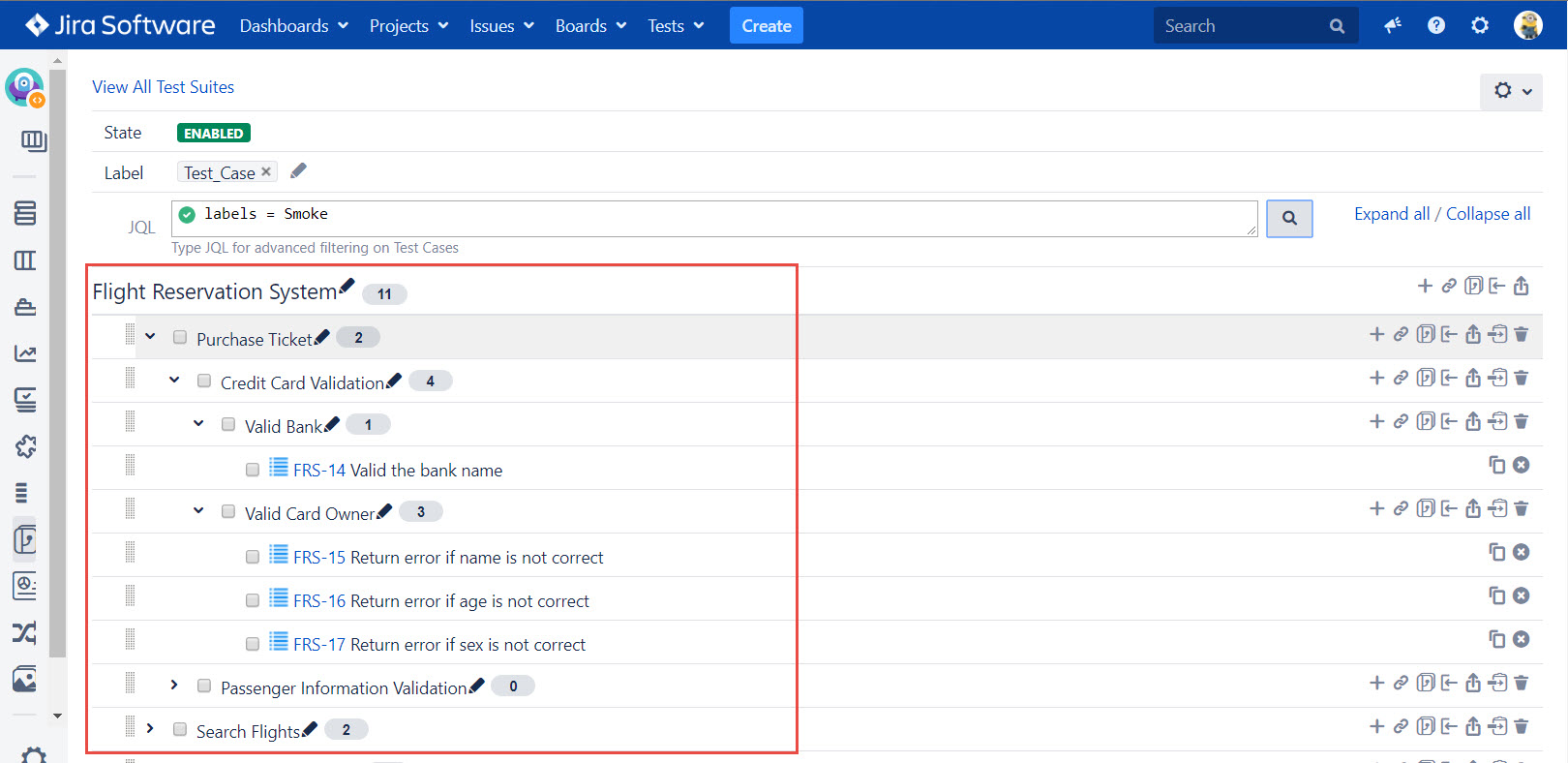The height and width of the screenshot is (763, 1568).
Task: Open the board columns icon in the sidebar
Action: (25, 260)
